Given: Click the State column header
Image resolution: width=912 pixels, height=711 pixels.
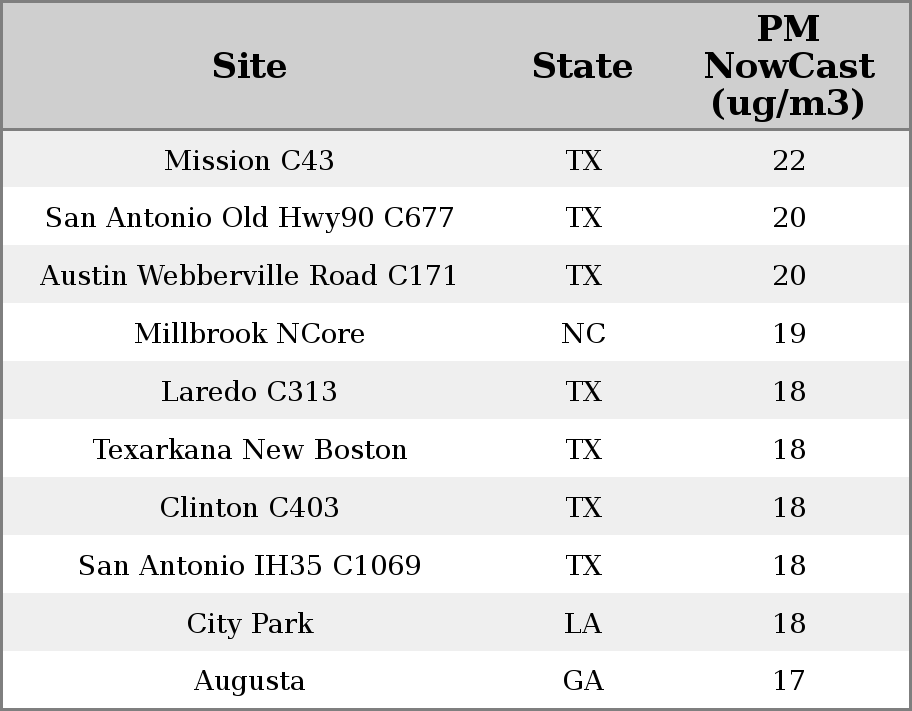Looking at the screenshot, I should pos(582,67).
